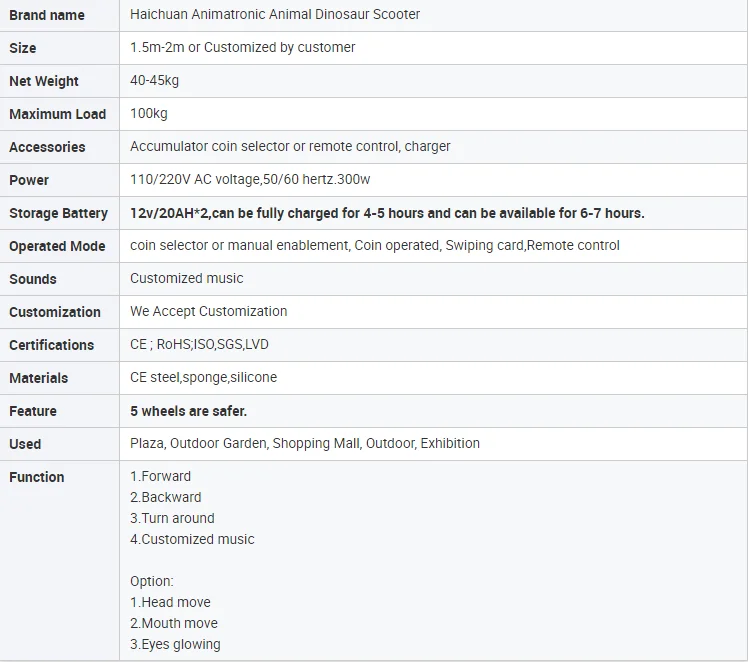Image resolution: width=748 pixels, height=662 pixels.
Task: Click 'CE ; RoHS;ISO,SGS,LVD' value
Action: (x=199, y=344)
